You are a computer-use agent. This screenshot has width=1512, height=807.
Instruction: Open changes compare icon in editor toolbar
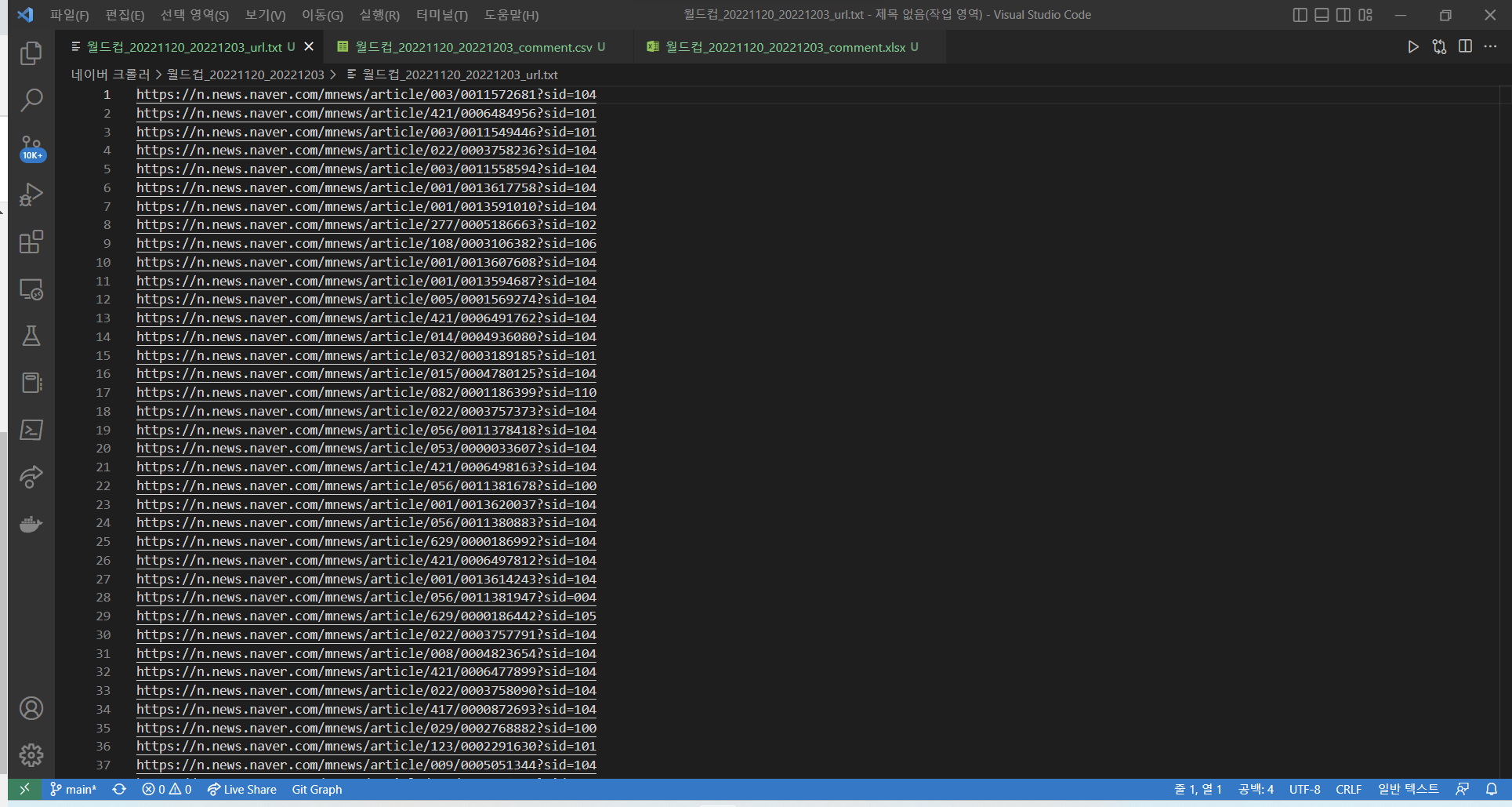coord(1439,47)
